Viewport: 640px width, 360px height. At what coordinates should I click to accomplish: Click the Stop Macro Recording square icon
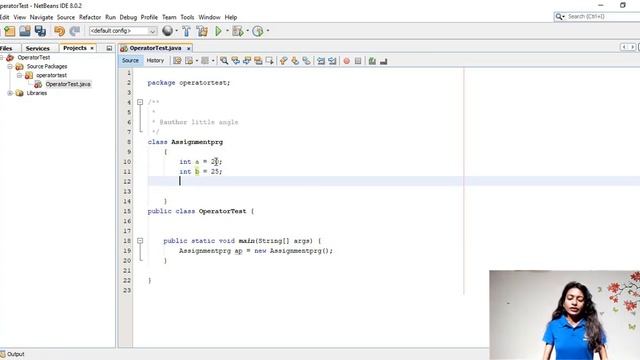click(x=358, y=61)
